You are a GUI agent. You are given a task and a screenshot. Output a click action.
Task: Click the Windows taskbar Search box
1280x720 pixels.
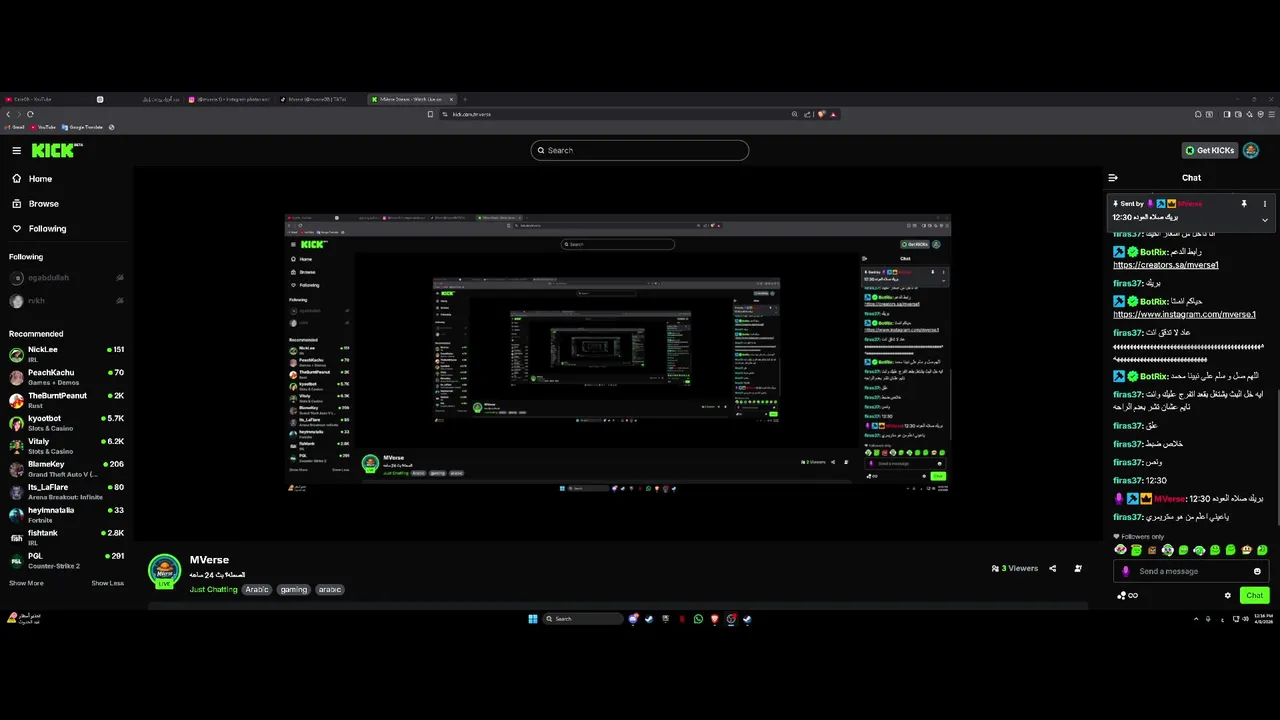pyautogui.click(x=583, y=618)
